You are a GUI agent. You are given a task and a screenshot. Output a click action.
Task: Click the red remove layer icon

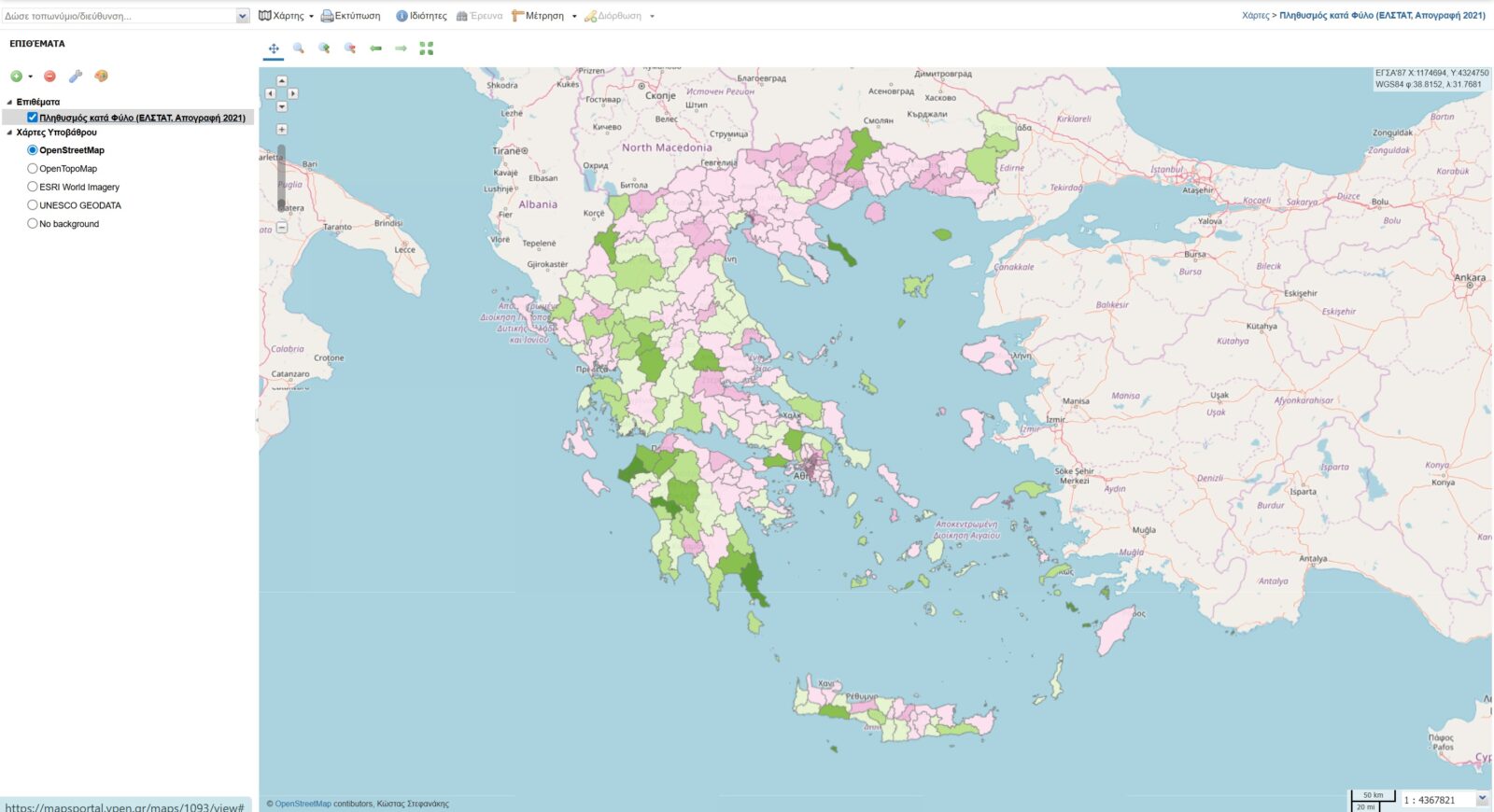[50, 77]
